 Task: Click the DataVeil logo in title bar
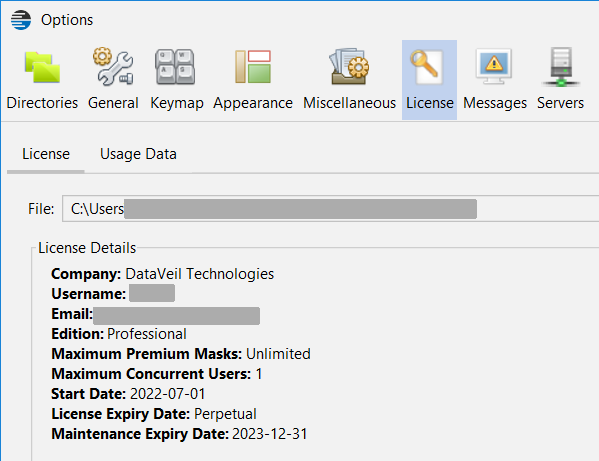pyautogui.click(x=21, y=20)
